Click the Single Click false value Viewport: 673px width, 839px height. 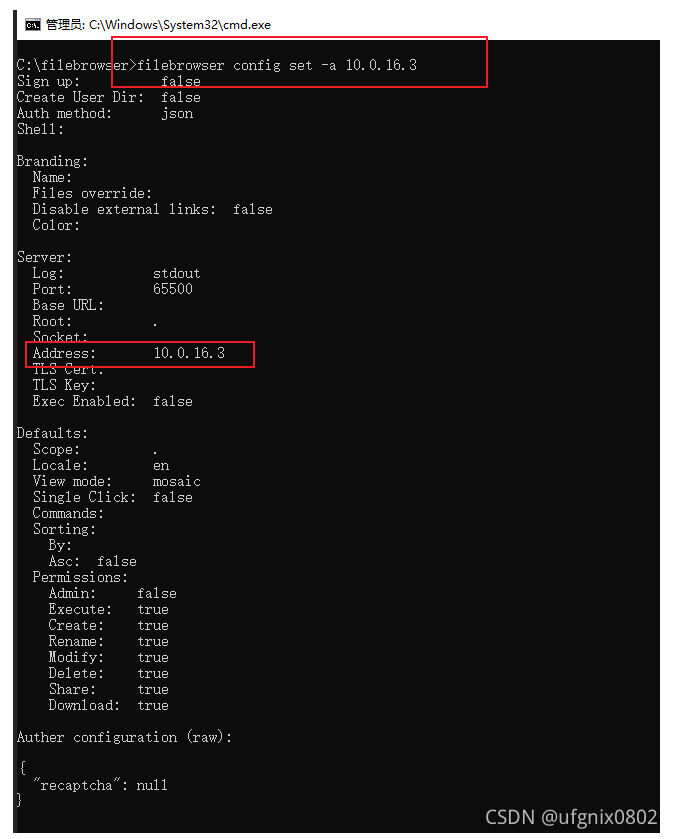tap(173, 497)
